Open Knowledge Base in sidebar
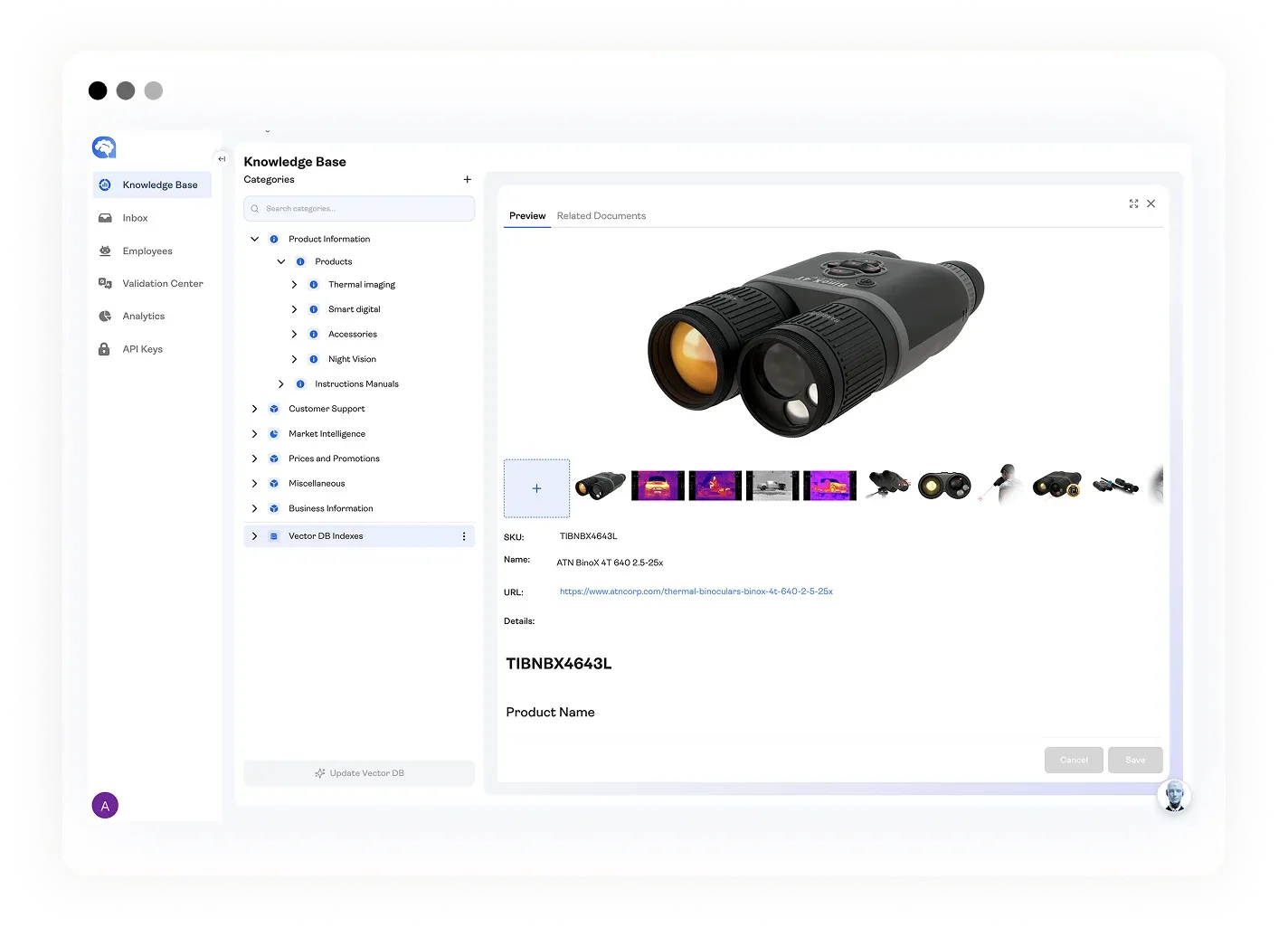 (x=152, y=184)
